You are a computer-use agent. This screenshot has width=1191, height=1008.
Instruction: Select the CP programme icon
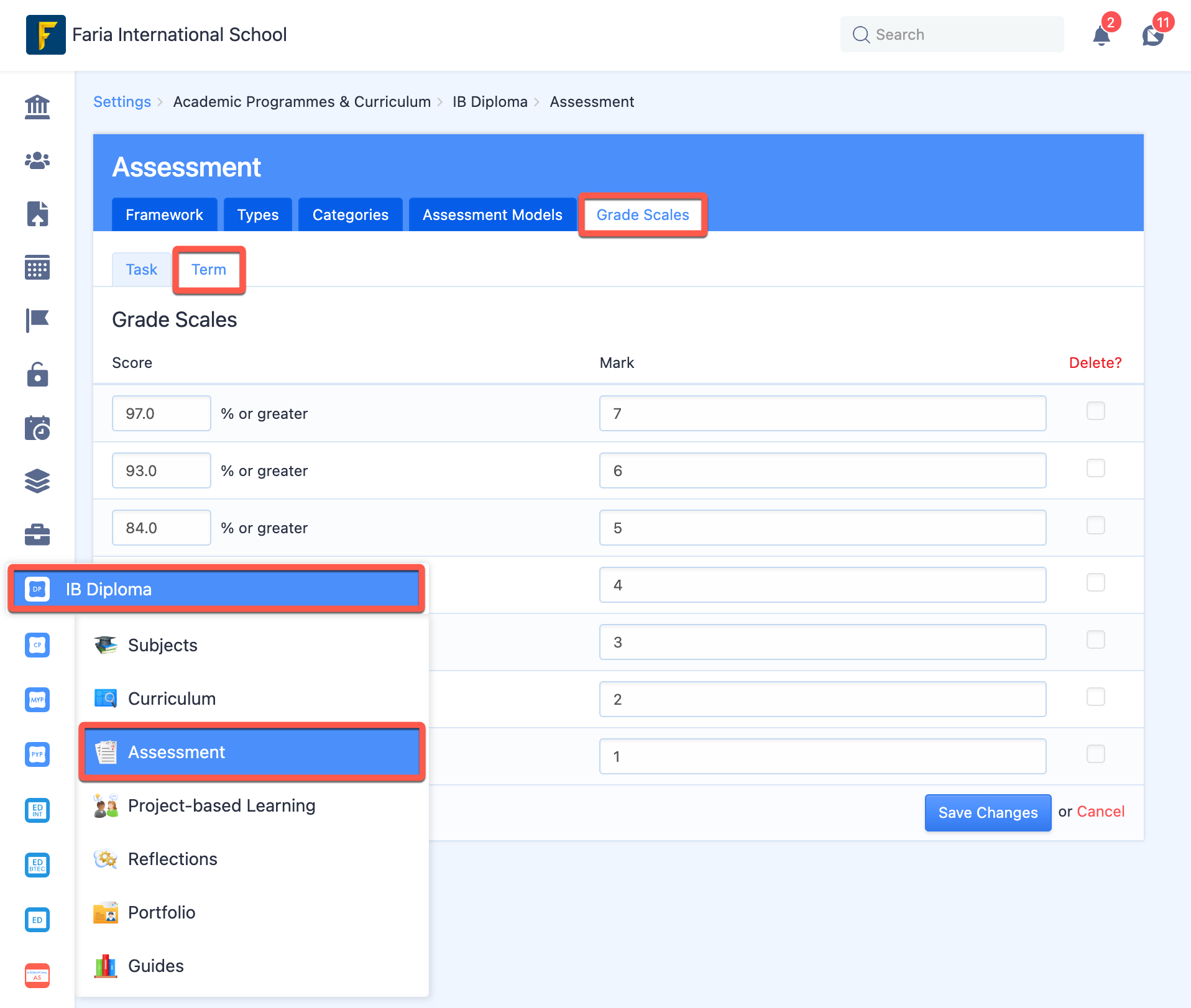37,645
